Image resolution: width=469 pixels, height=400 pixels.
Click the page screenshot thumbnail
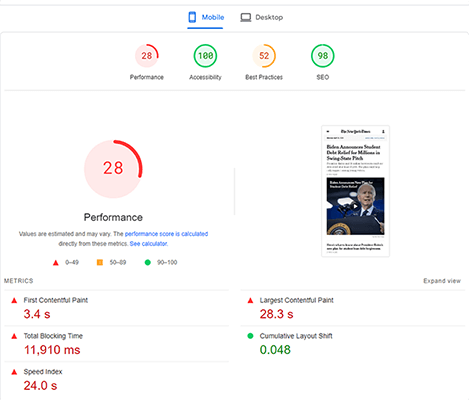[355, 191]
